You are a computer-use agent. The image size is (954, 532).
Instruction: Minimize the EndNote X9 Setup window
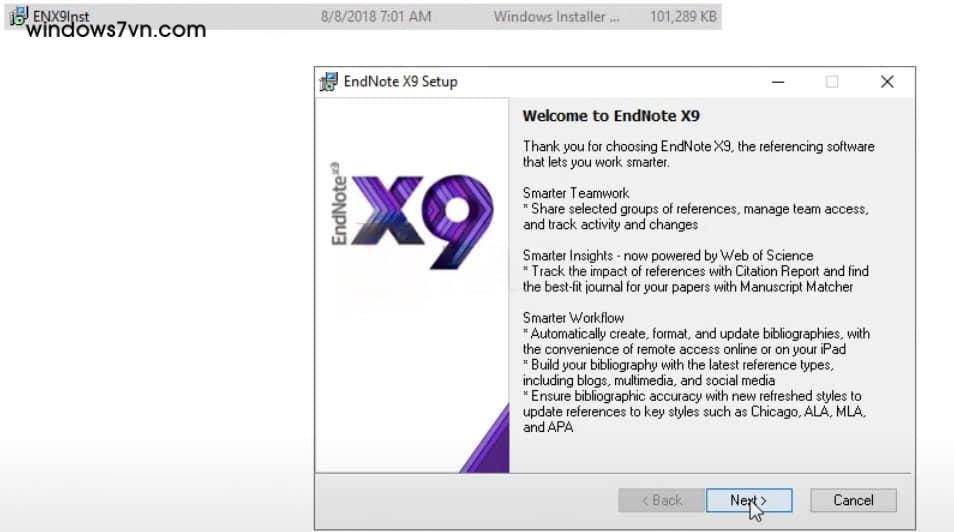776,82
